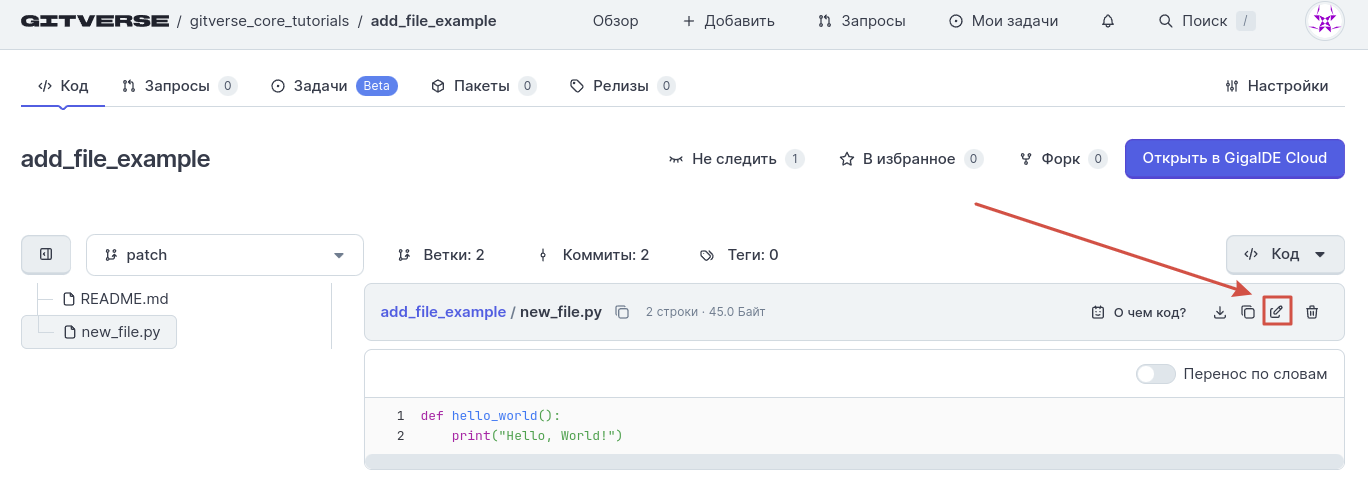This screenshot has height=485, width=1368.
Task: Open the user avatar profile menu
Action: pos(1325,21)
